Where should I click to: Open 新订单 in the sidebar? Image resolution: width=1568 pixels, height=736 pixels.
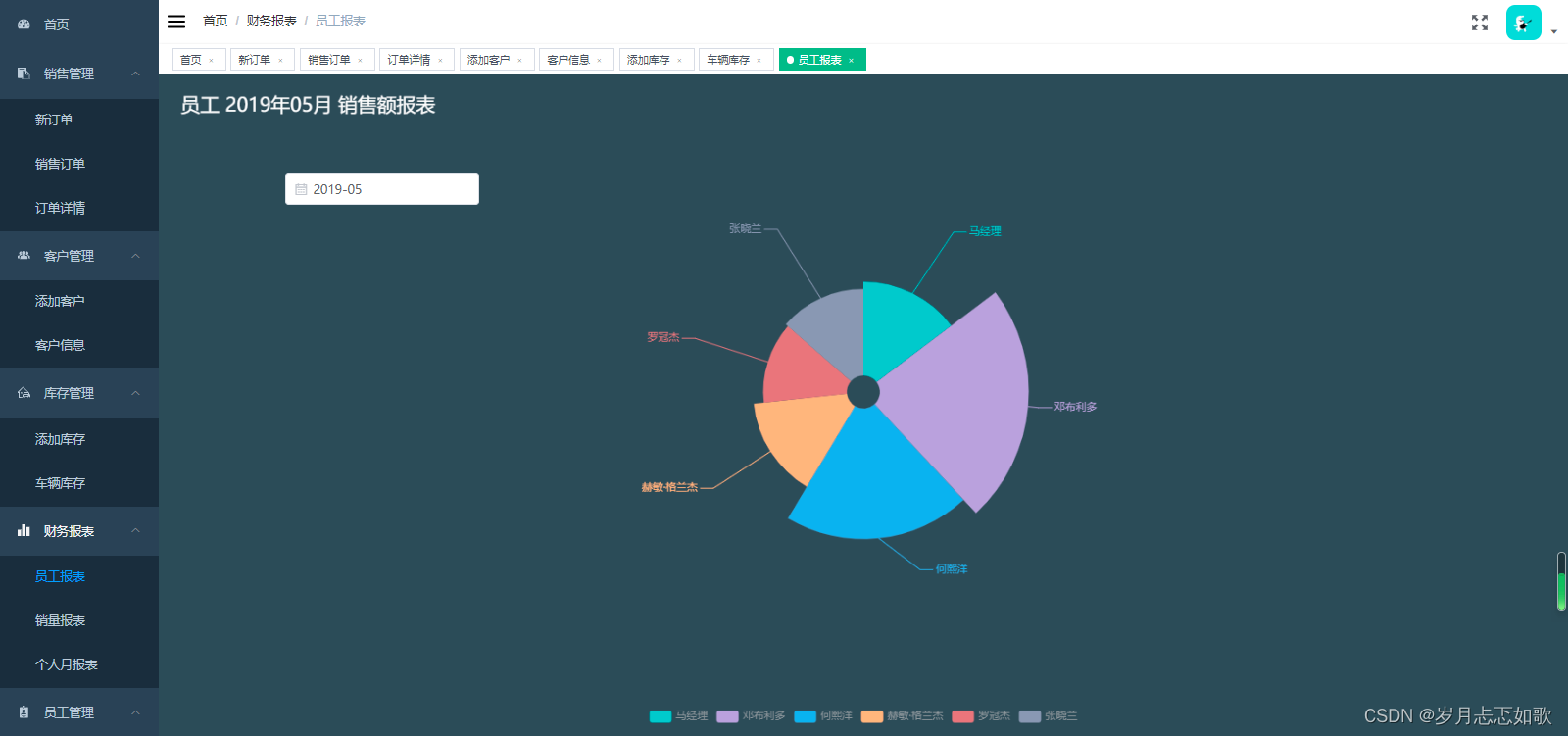79,120
